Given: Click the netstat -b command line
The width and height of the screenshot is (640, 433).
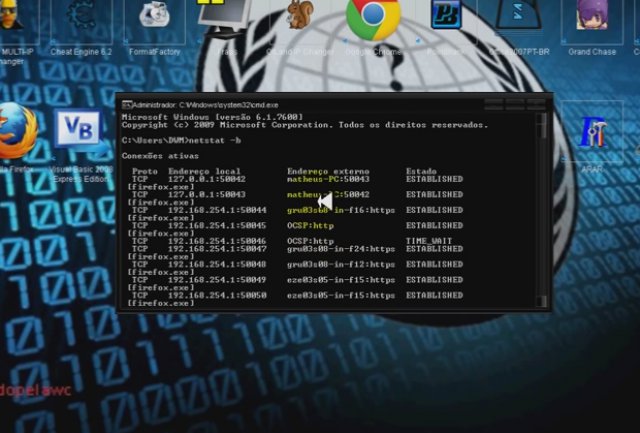Looking at the screenshot, I should click(x=182, y=141).
